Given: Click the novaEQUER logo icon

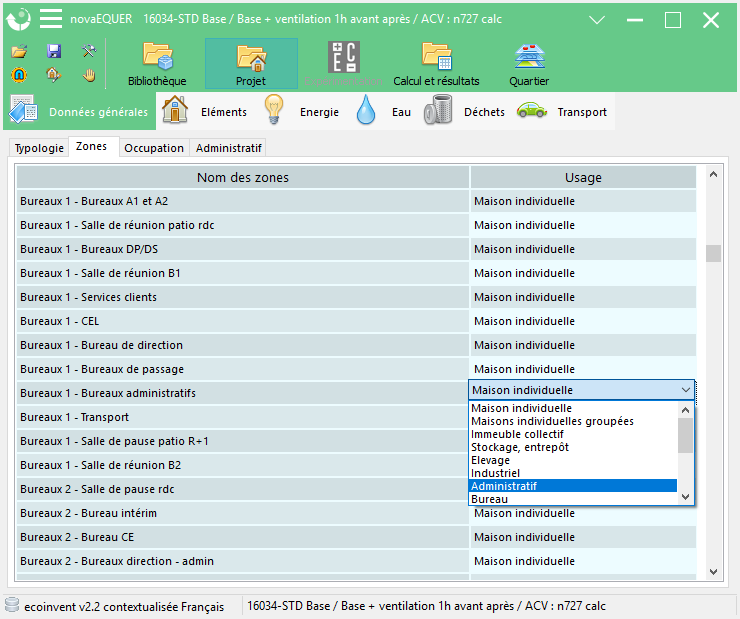Looking at the screenshot, I should click(x=18, y=19).
